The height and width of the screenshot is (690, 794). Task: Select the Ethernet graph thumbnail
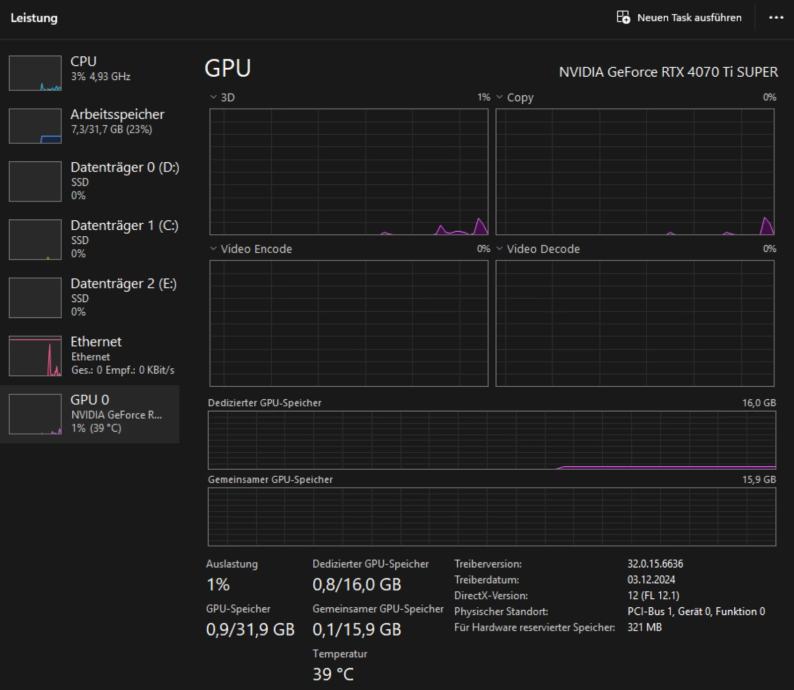(35, 356)
